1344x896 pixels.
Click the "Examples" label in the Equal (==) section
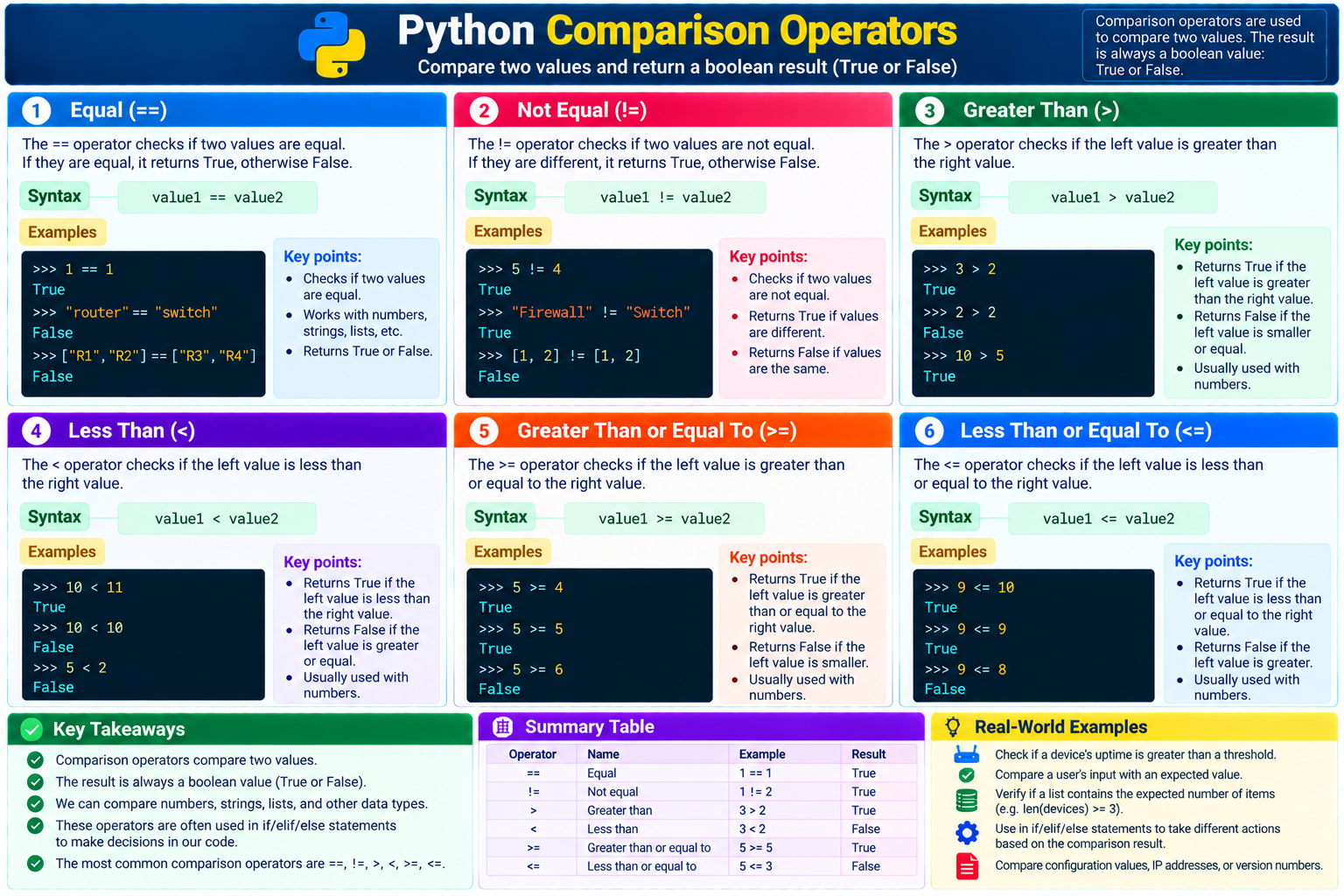[62, 232]
